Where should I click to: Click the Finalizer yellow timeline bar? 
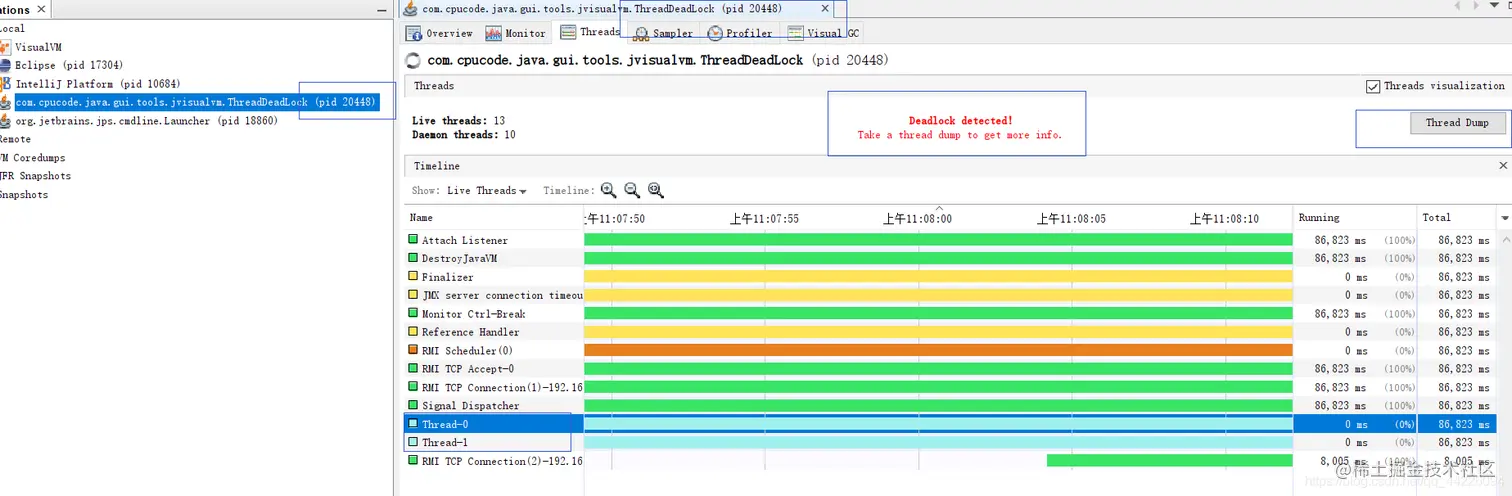point(938,277)
